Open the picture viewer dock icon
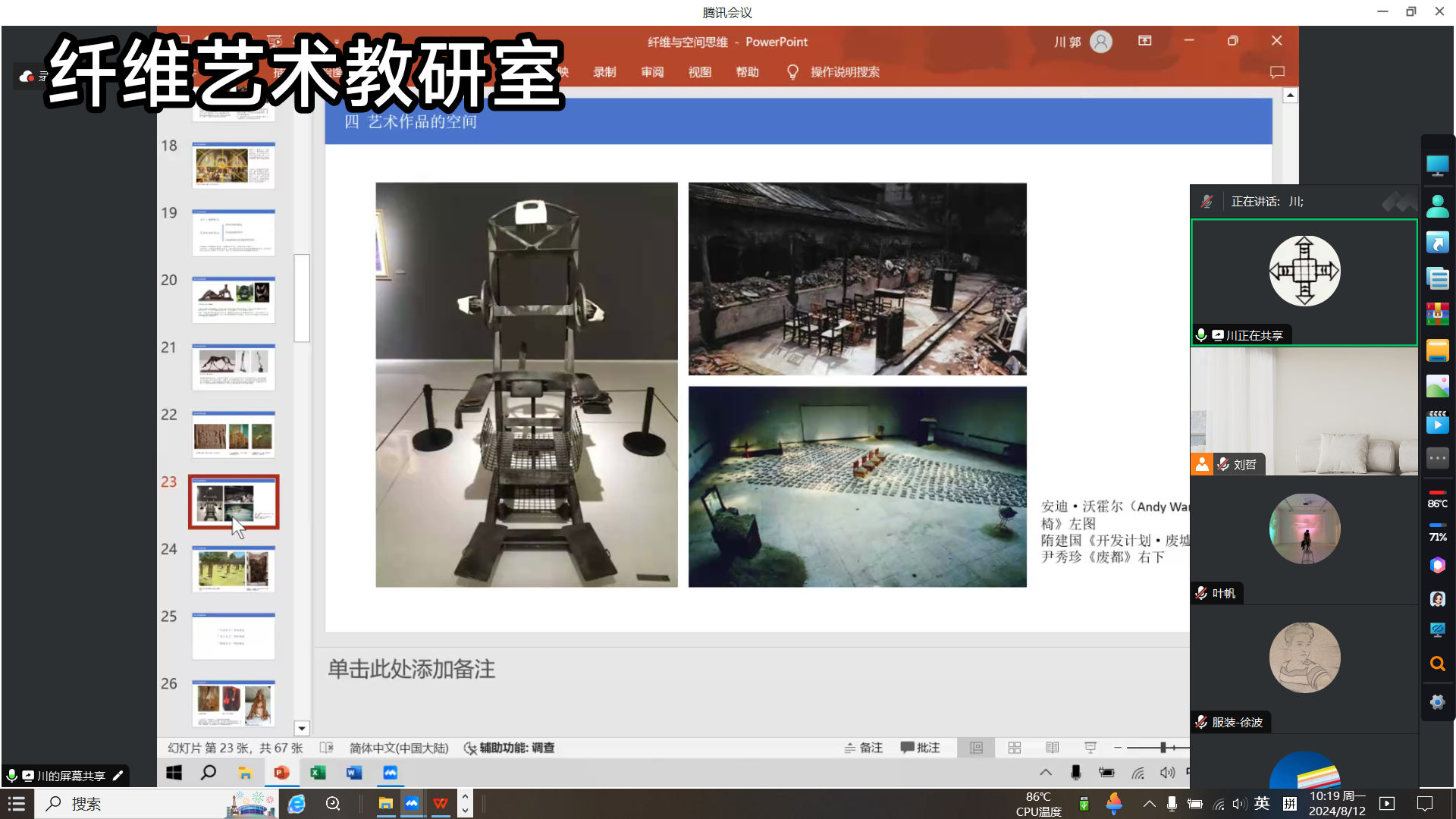1456x819 pixels. tap(1437, 386)
